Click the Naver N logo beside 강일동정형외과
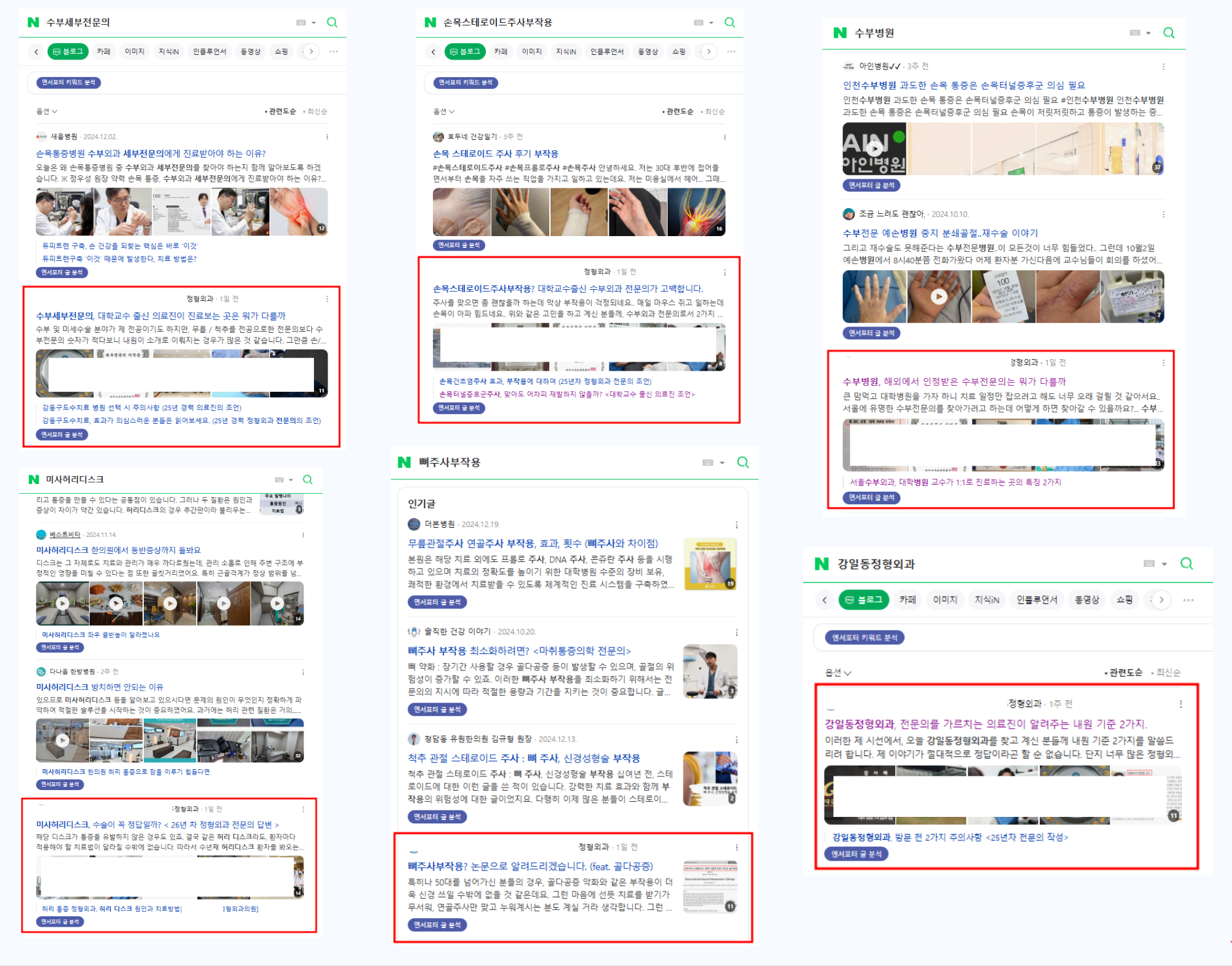1232x966 pixels. point(822,564)
